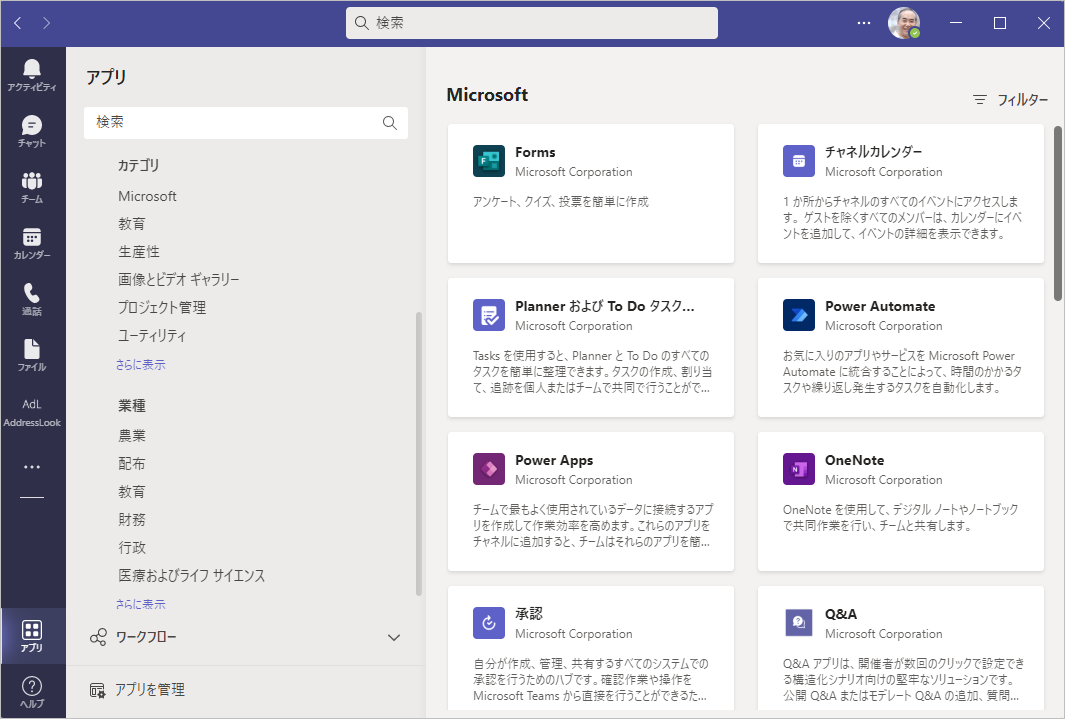Click the apps 検索 input field
Viewport: 1065px width, 719px height.
point(235,122)
